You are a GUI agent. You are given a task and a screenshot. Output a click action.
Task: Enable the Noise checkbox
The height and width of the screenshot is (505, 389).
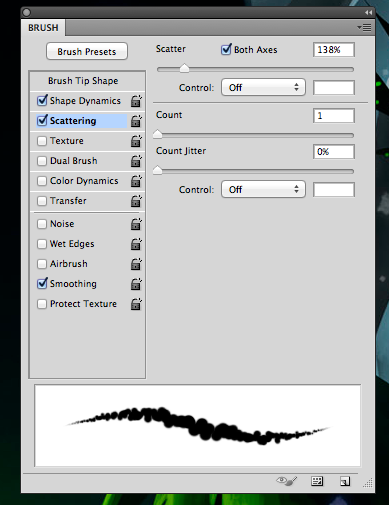pos(42,224)
